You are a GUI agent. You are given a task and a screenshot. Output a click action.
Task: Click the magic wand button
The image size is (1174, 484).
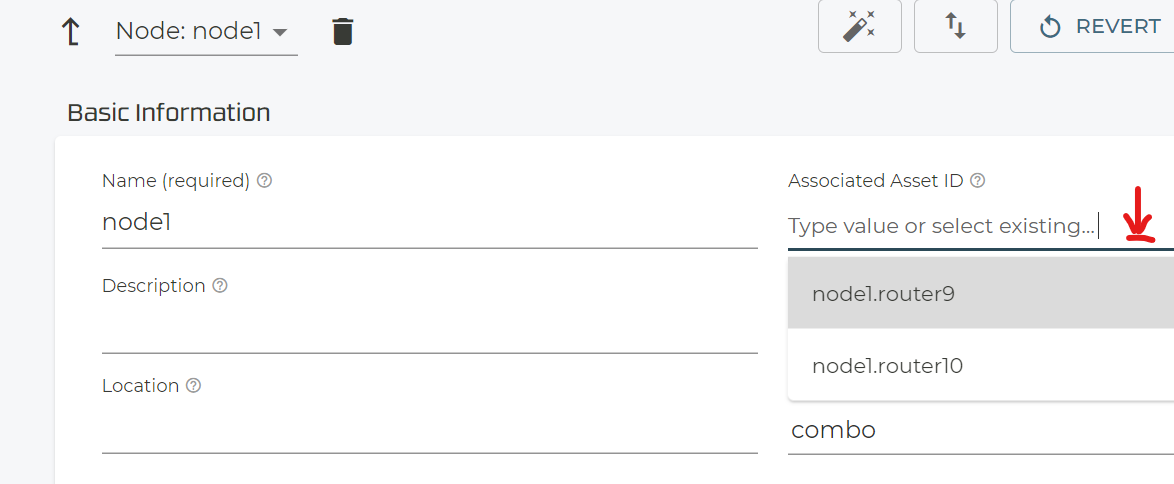point(859,27)
